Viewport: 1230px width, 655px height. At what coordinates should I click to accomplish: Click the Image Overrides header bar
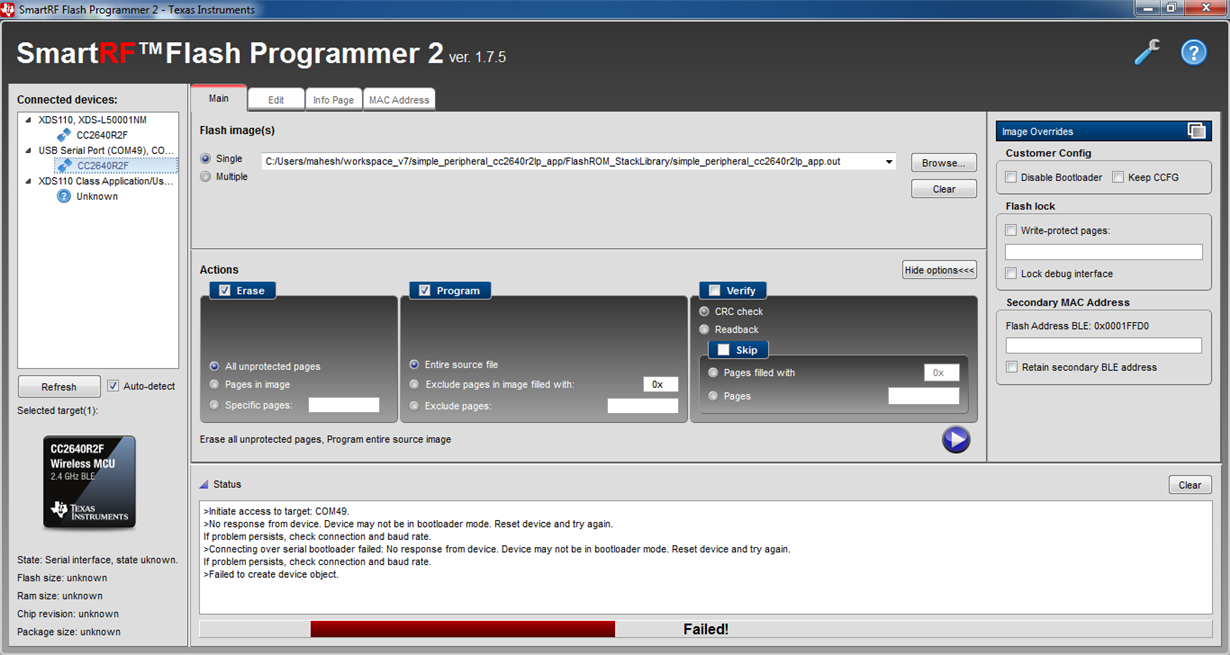pyautogui.click(x=1104, y=131)
